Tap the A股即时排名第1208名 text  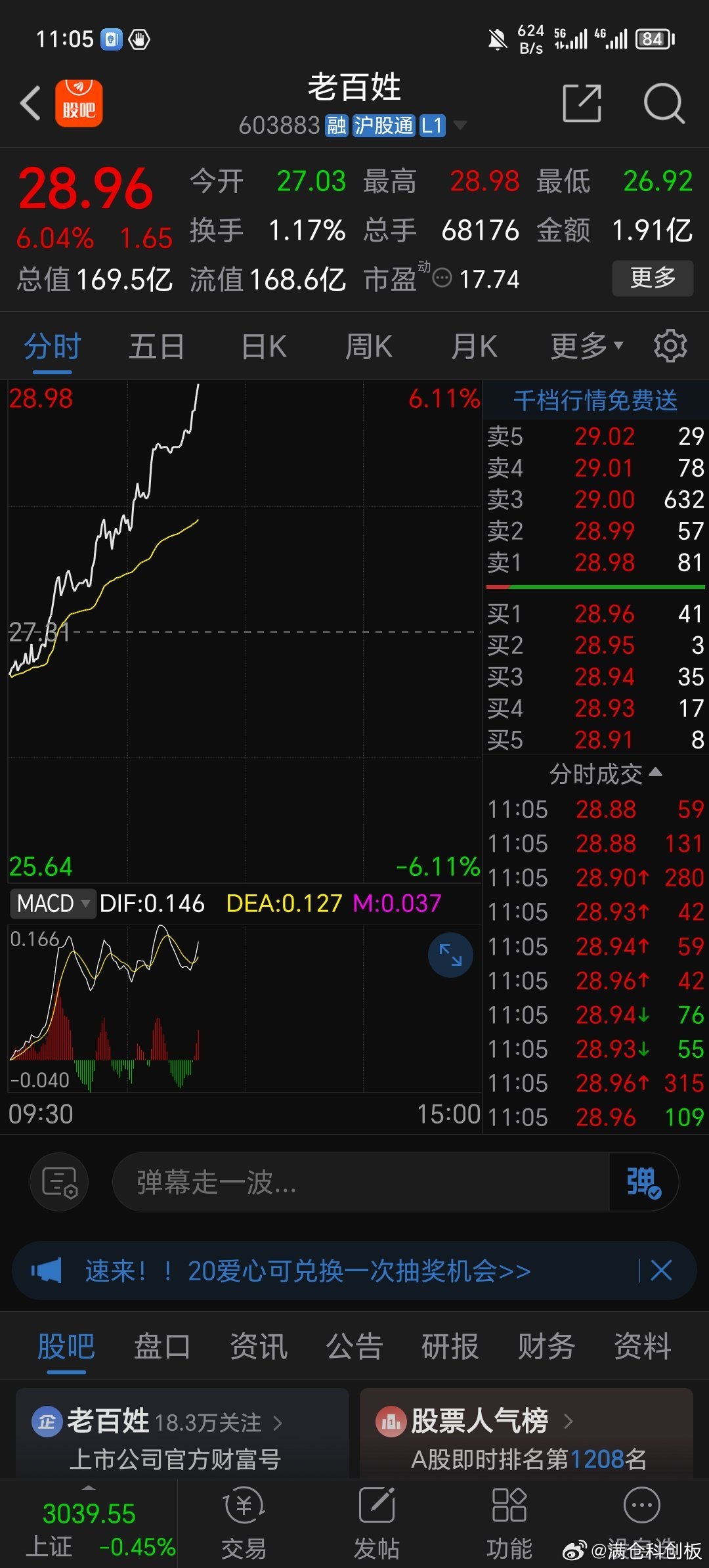click(x=529, y=1459)
